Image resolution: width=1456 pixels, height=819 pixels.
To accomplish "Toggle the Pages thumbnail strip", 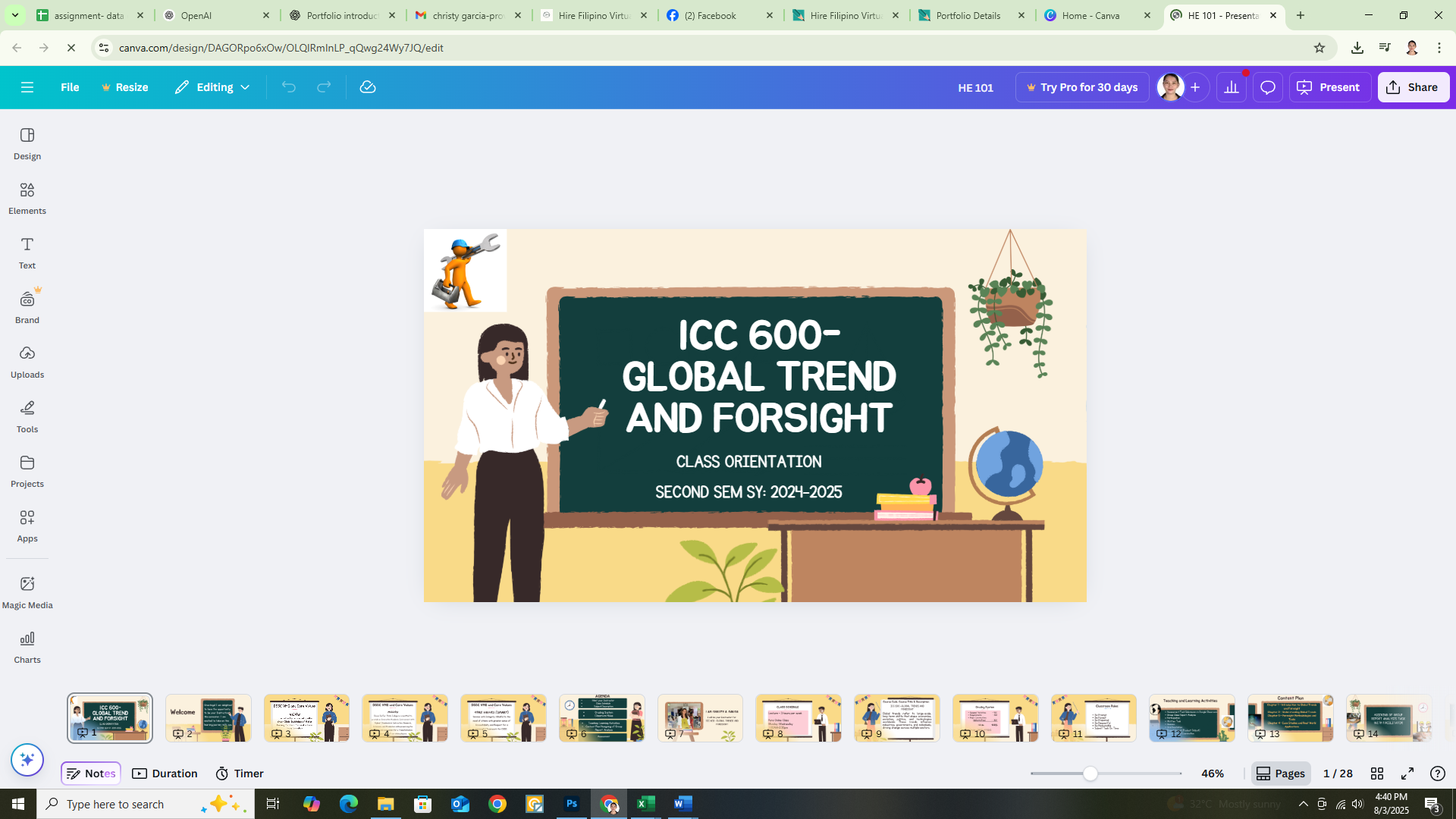I will pyautogui.click(x=1280, y=773).
